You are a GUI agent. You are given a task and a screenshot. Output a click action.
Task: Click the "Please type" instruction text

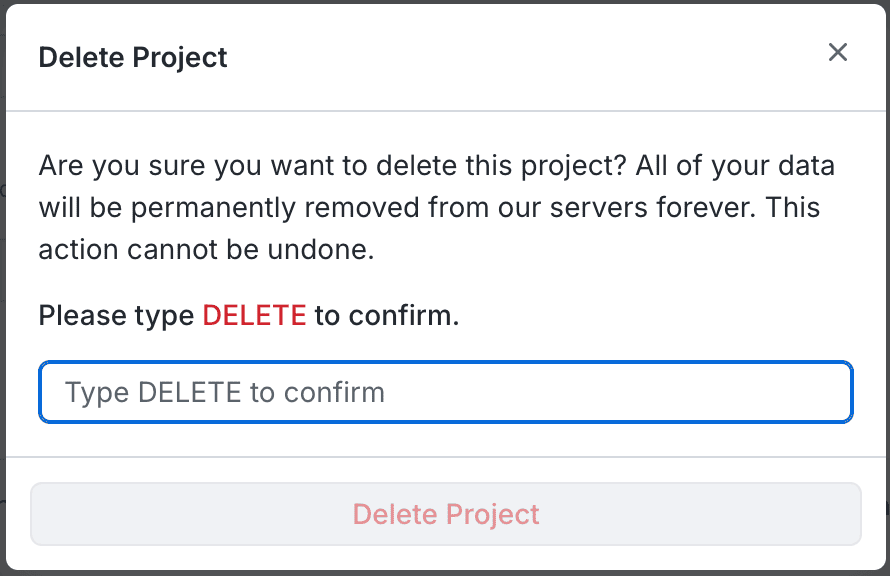[x=116, y=316]
